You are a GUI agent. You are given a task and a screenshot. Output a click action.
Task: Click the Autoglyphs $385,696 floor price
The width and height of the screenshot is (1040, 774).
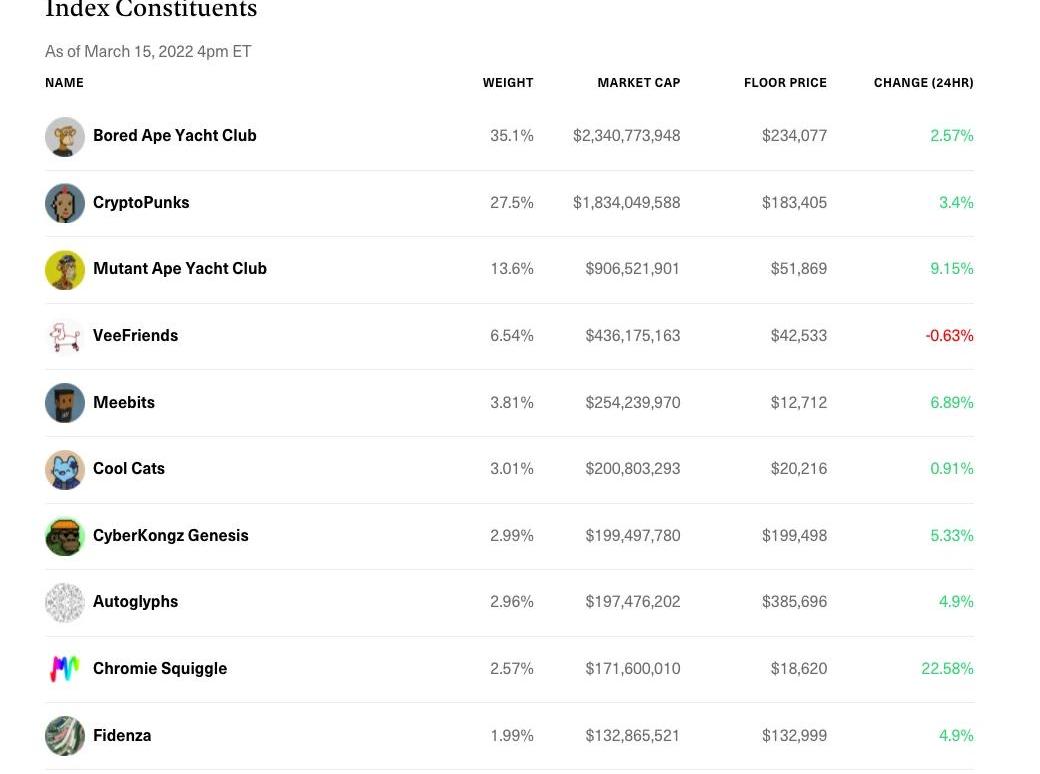[x=794, y=602]
